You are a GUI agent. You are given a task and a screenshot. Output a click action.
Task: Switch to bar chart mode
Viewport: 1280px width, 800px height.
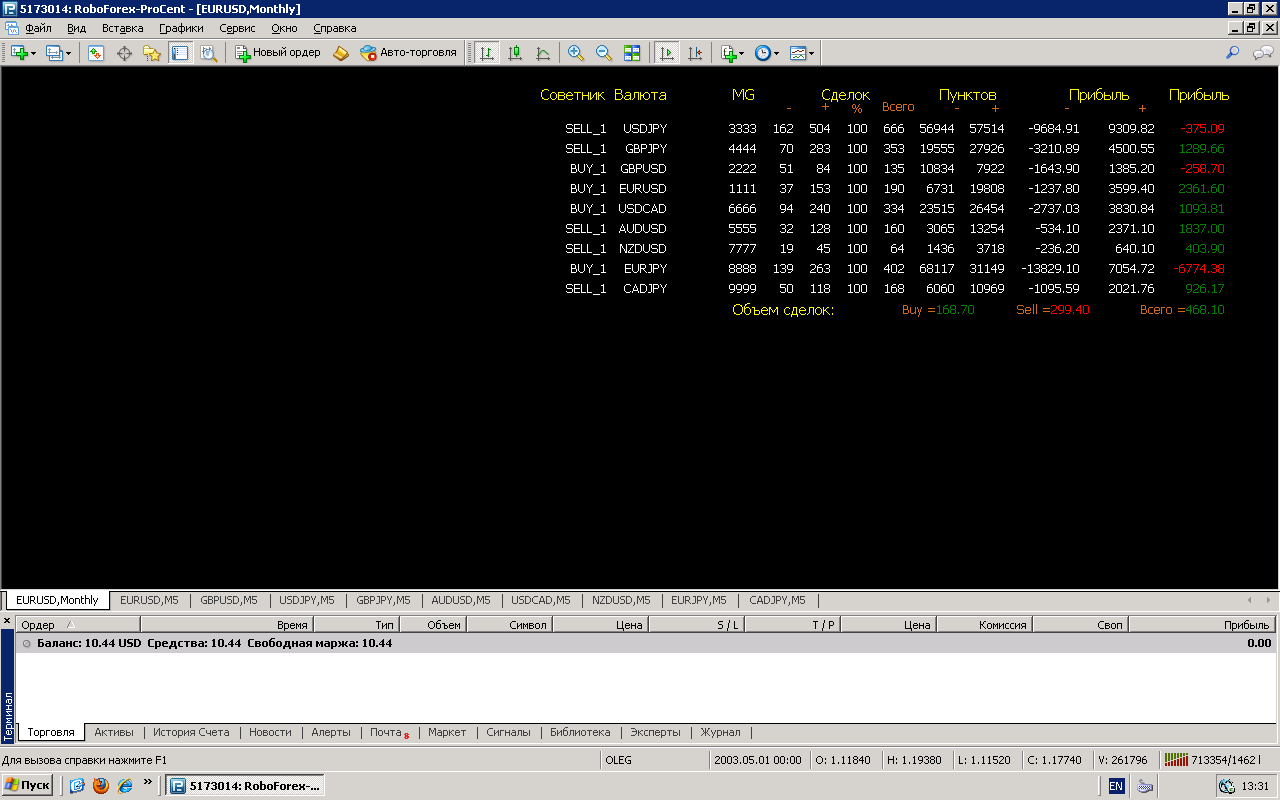(x=487, y=53)
